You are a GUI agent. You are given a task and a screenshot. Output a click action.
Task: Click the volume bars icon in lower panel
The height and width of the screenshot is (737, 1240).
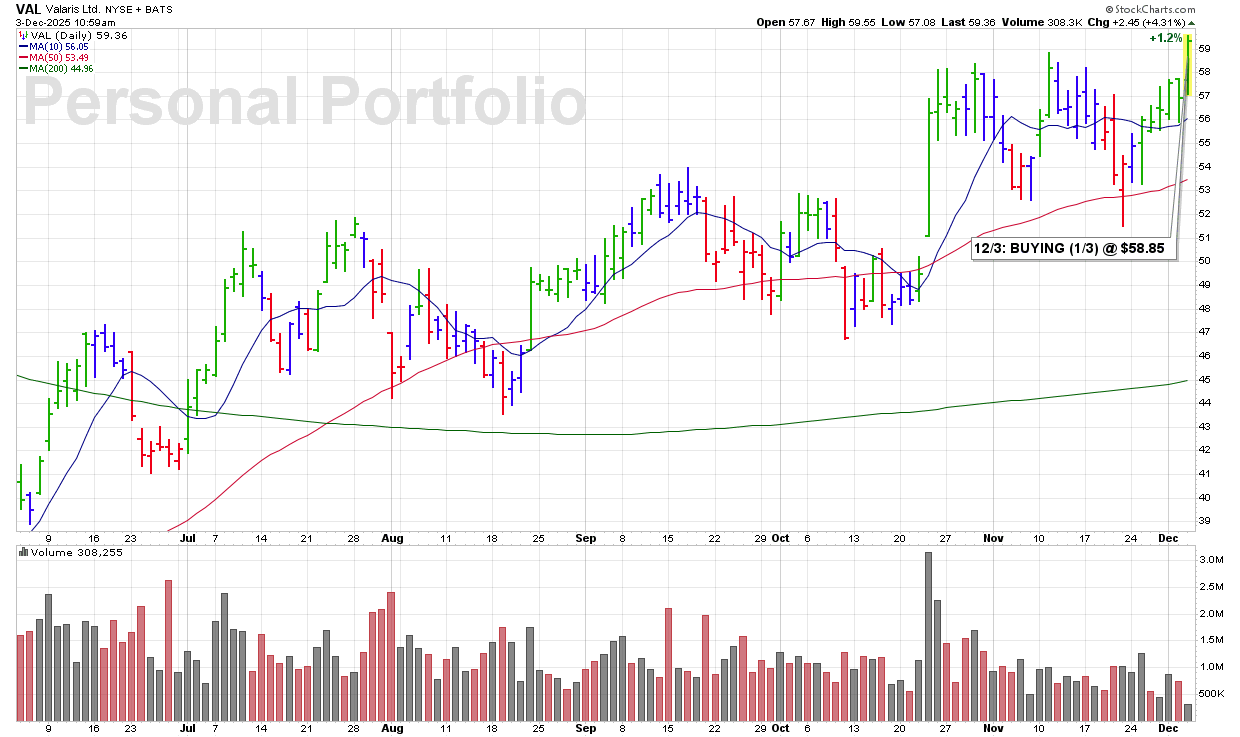[x=23, y=552]
